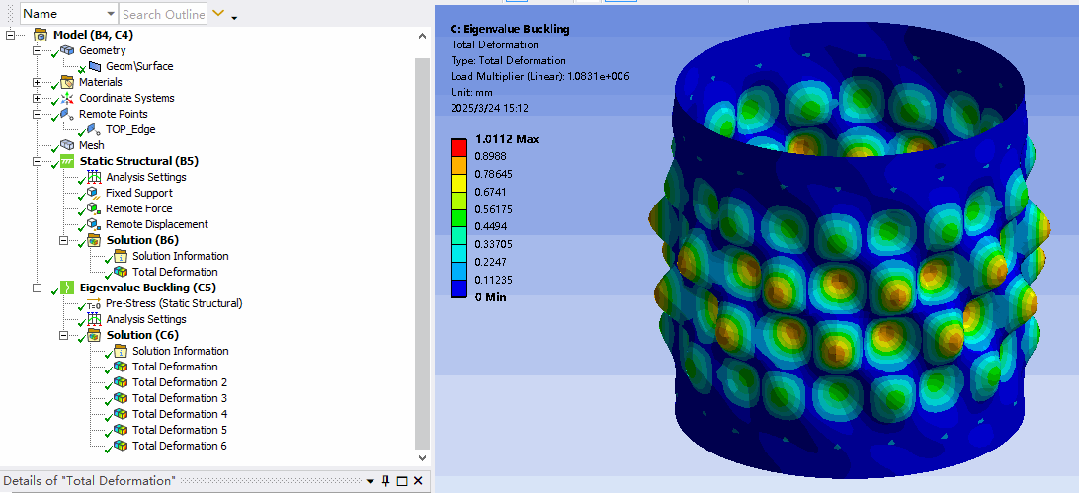The image size is (1079, 493).
Task: Select the Solution (C6) icon
Action: 94,335
